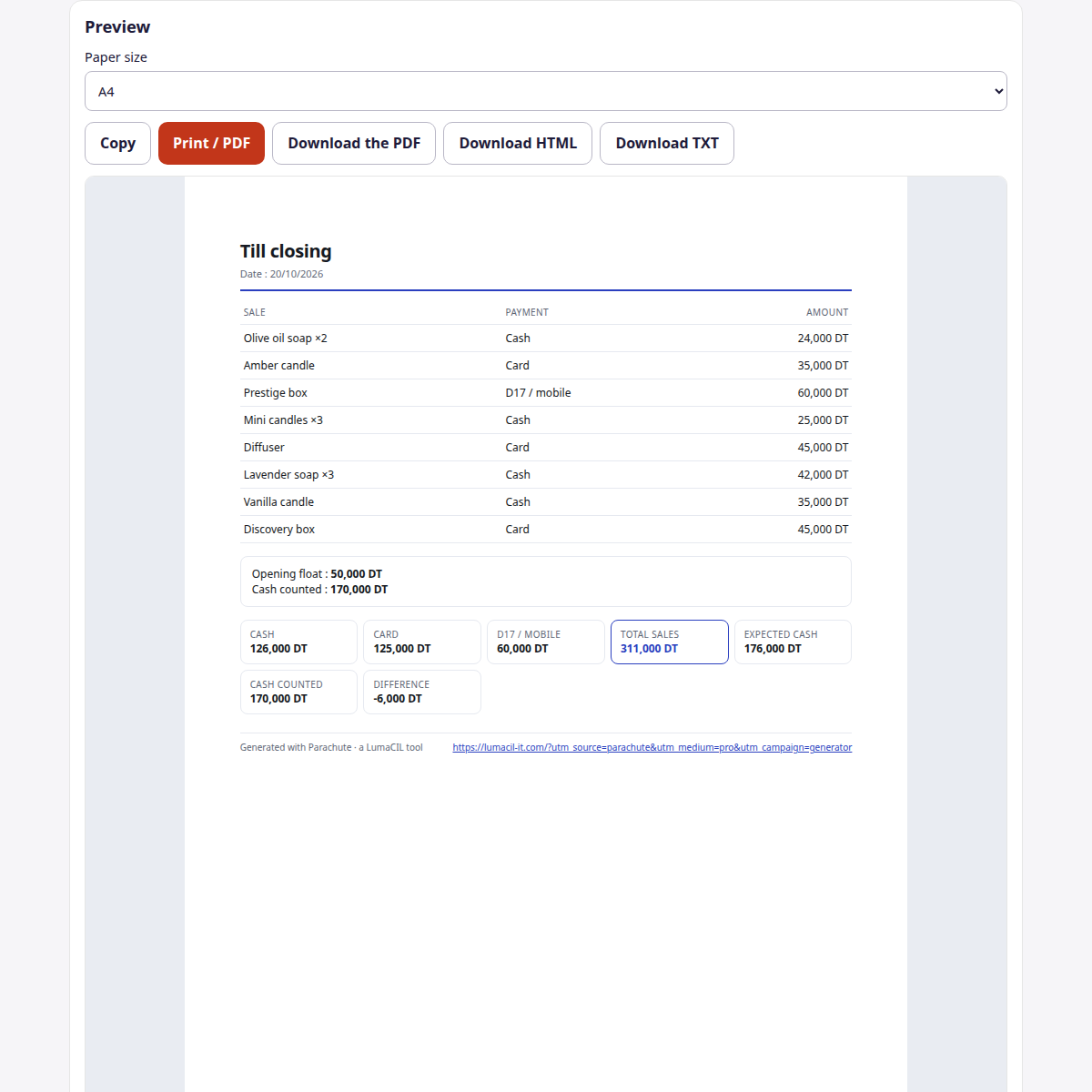
Task: Click the Print / PDF button
Action: (211, 143)
